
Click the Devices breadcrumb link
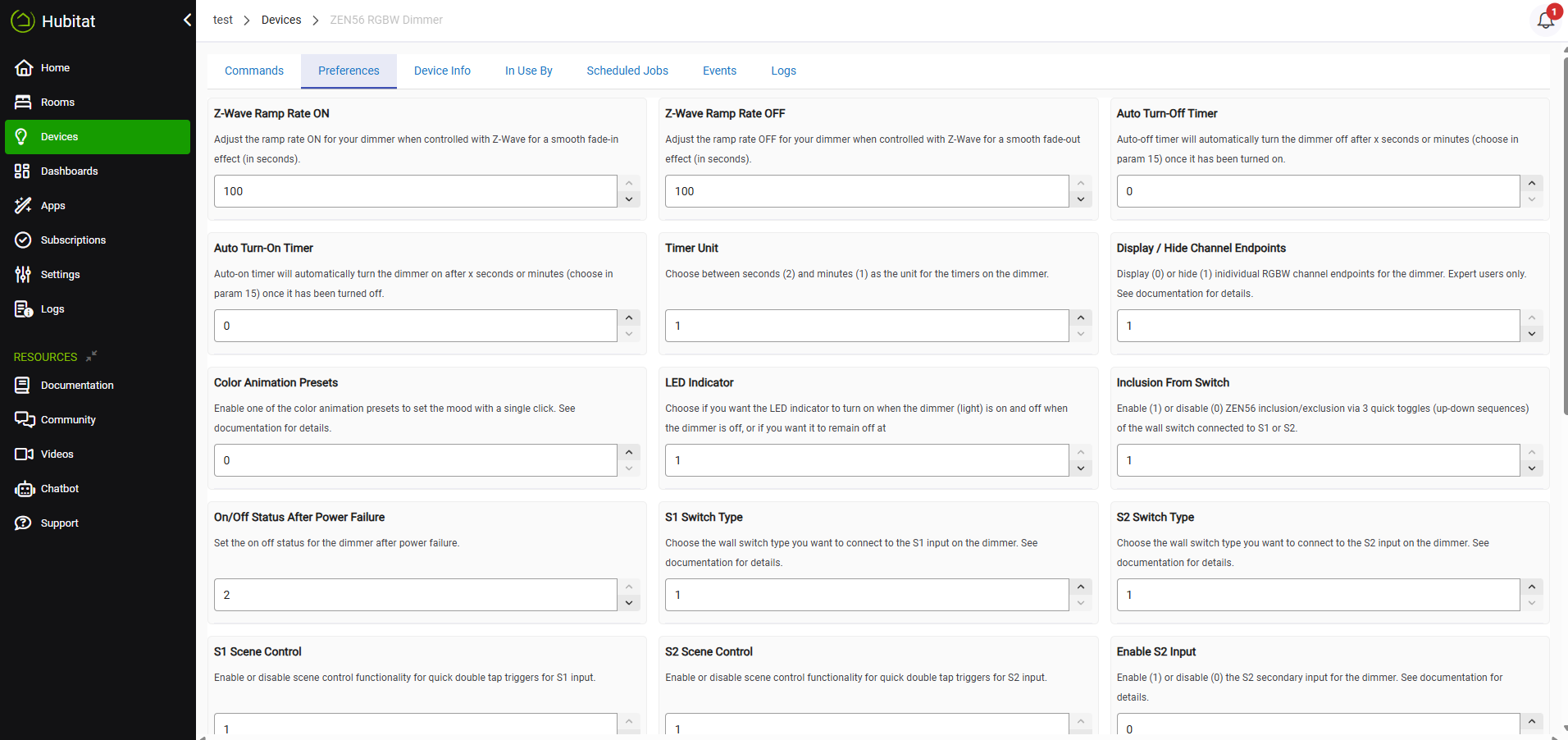pyautogui.click(x=281, y=20)
